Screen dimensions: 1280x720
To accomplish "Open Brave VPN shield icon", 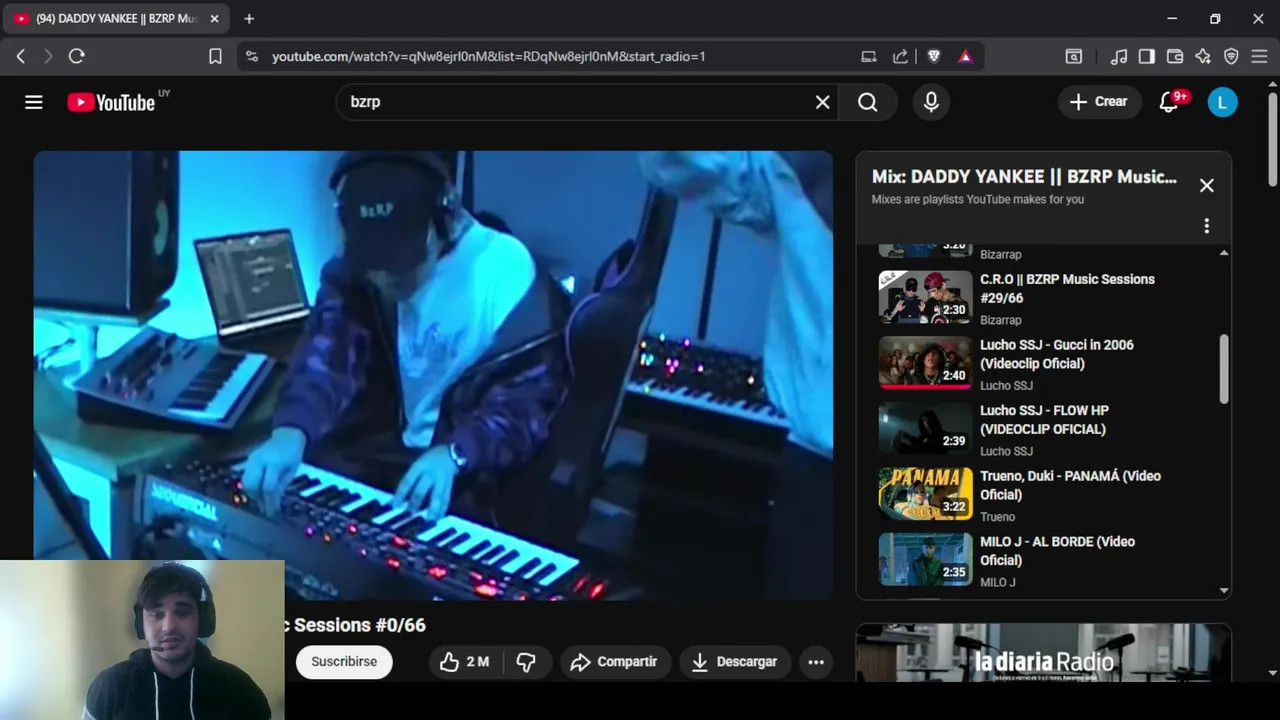I will coord(1231,57).
